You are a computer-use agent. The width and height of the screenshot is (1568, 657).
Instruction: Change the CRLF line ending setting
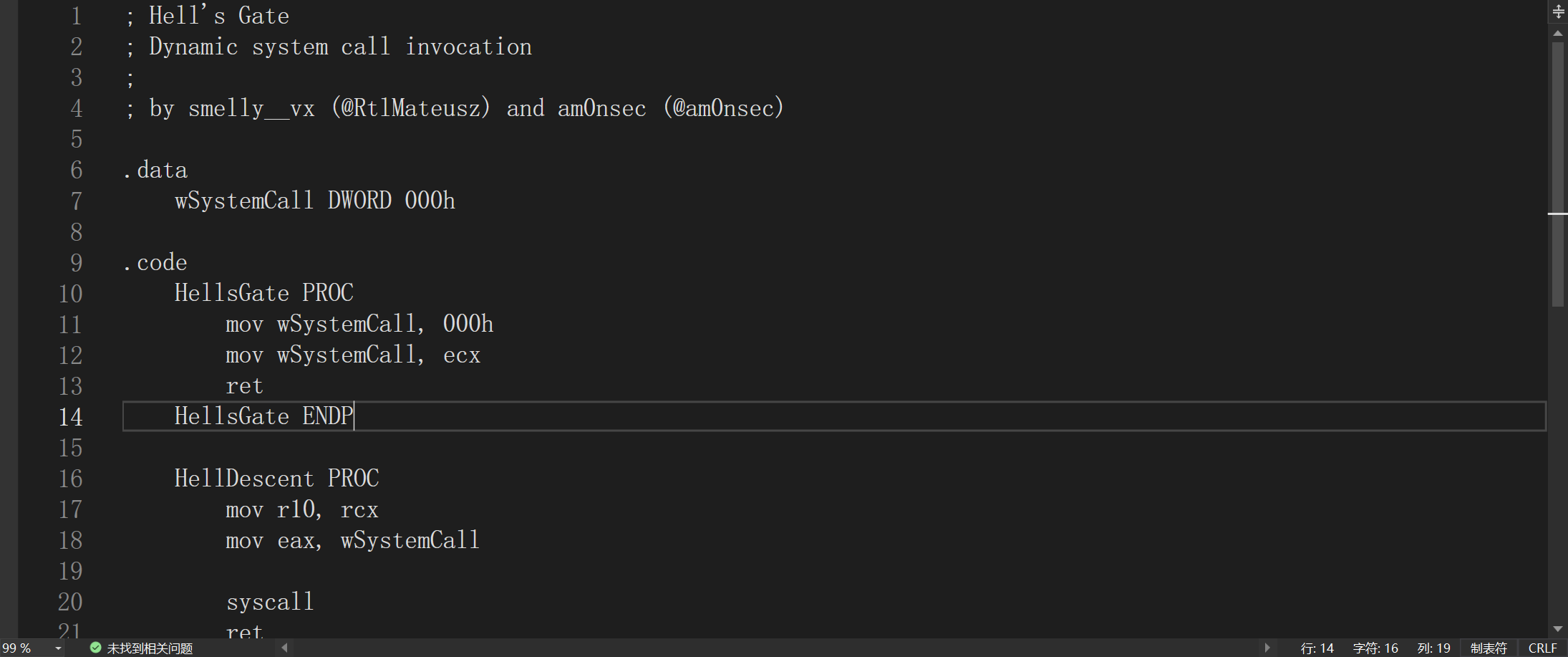(x=1542, y=648)
